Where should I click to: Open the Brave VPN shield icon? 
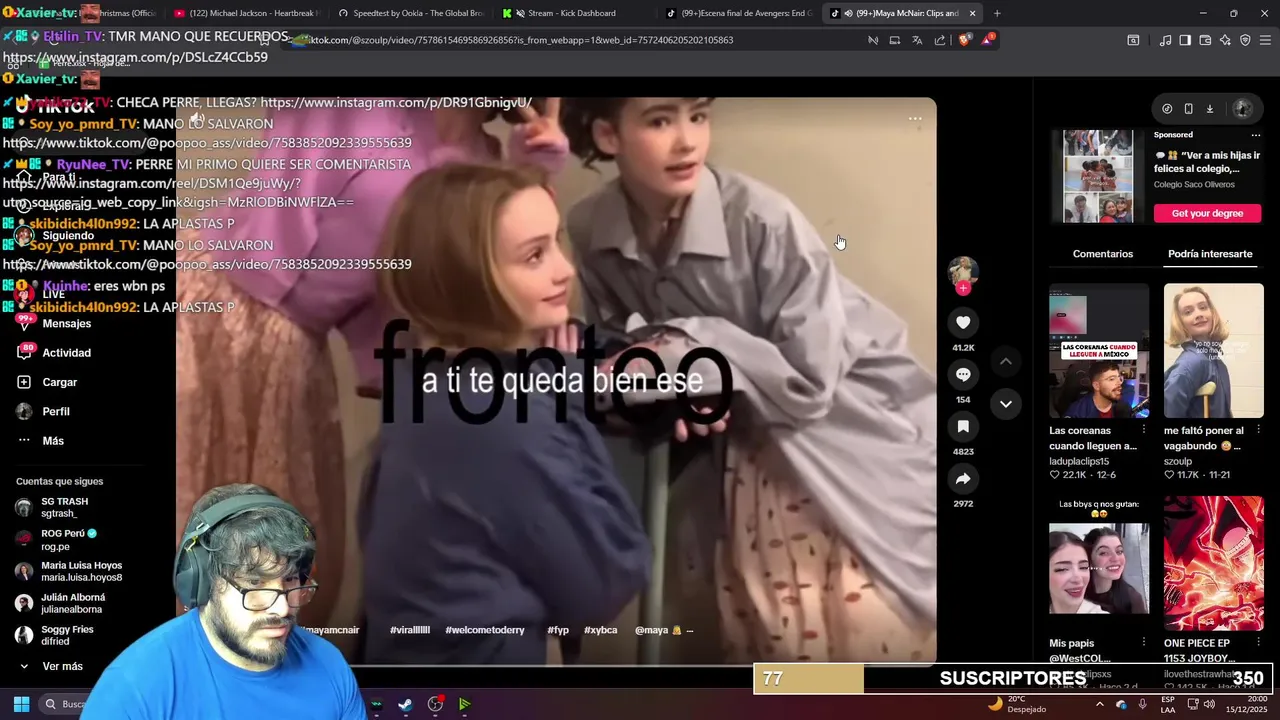pyautogui.click(x=1245, y=40)
